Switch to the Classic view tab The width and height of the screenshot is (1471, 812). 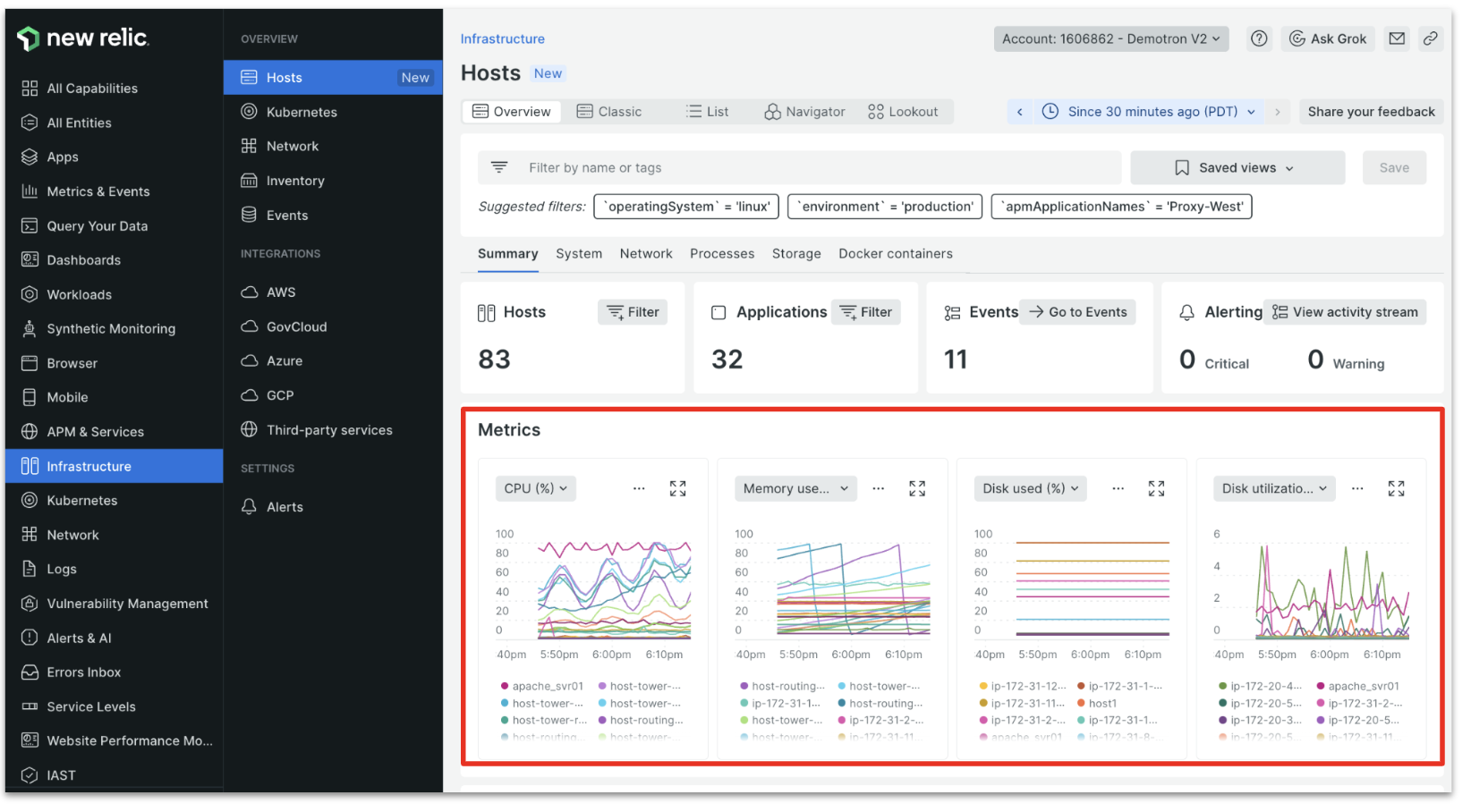(609, 112)
